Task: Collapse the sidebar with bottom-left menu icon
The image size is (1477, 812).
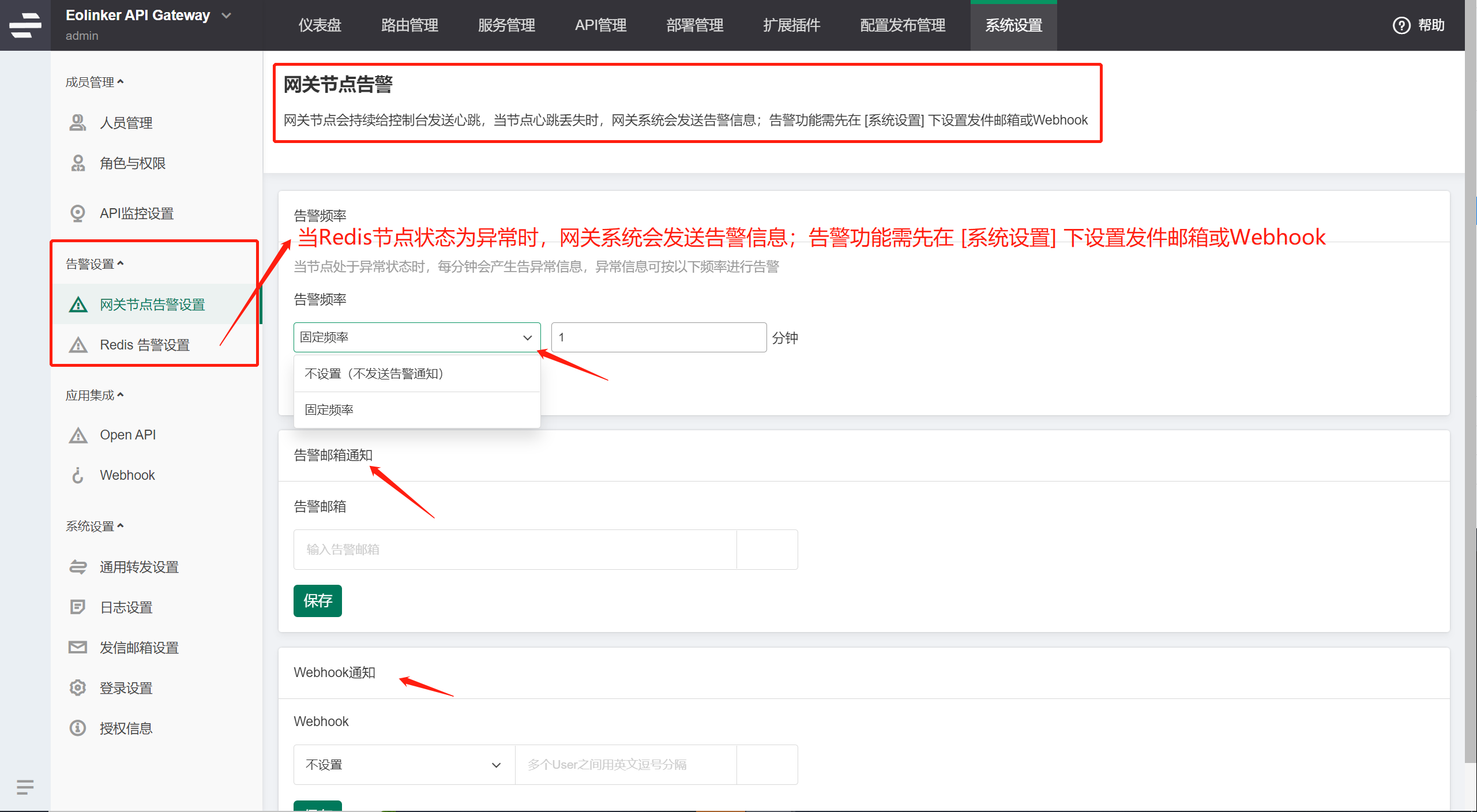Action: click(25, 787)
